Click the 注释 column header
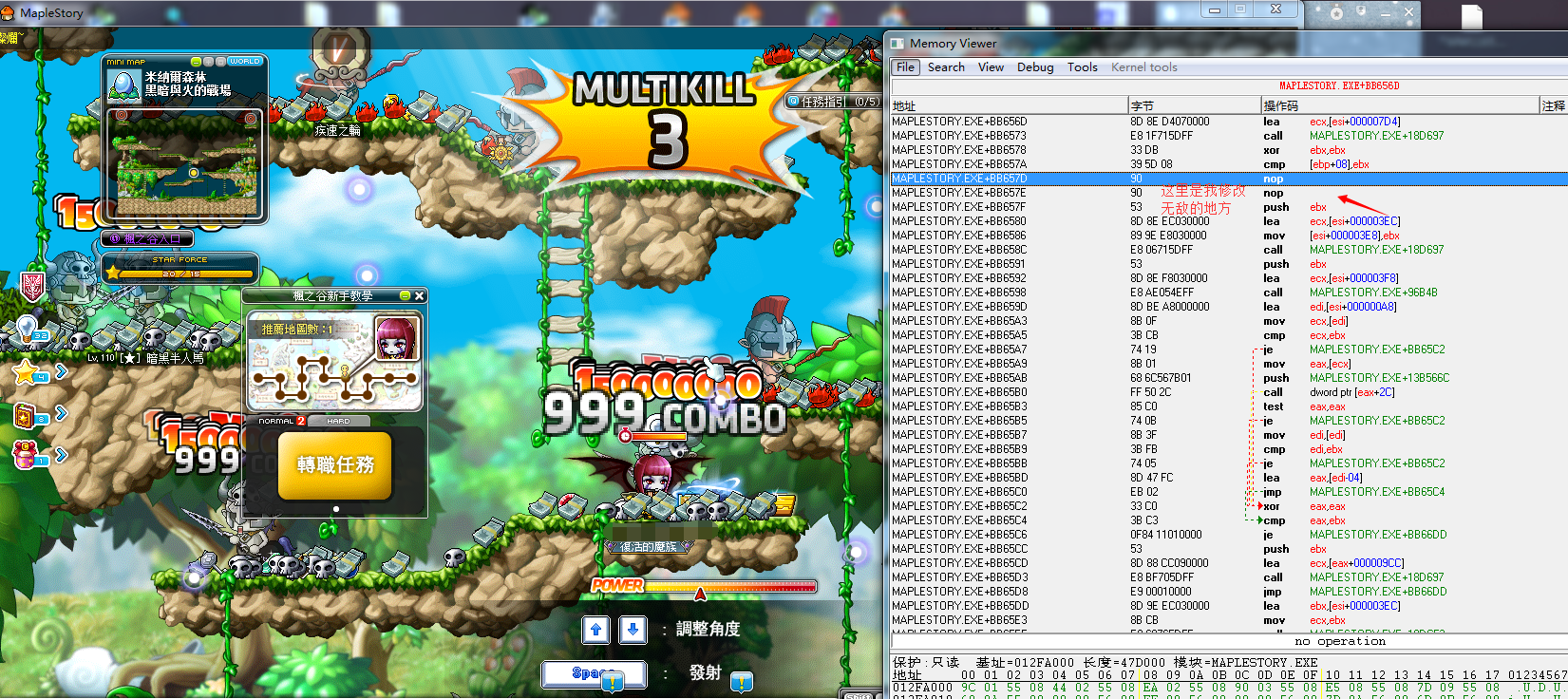Screen dimensions: 1568x699 click(x=1554, y=106)
